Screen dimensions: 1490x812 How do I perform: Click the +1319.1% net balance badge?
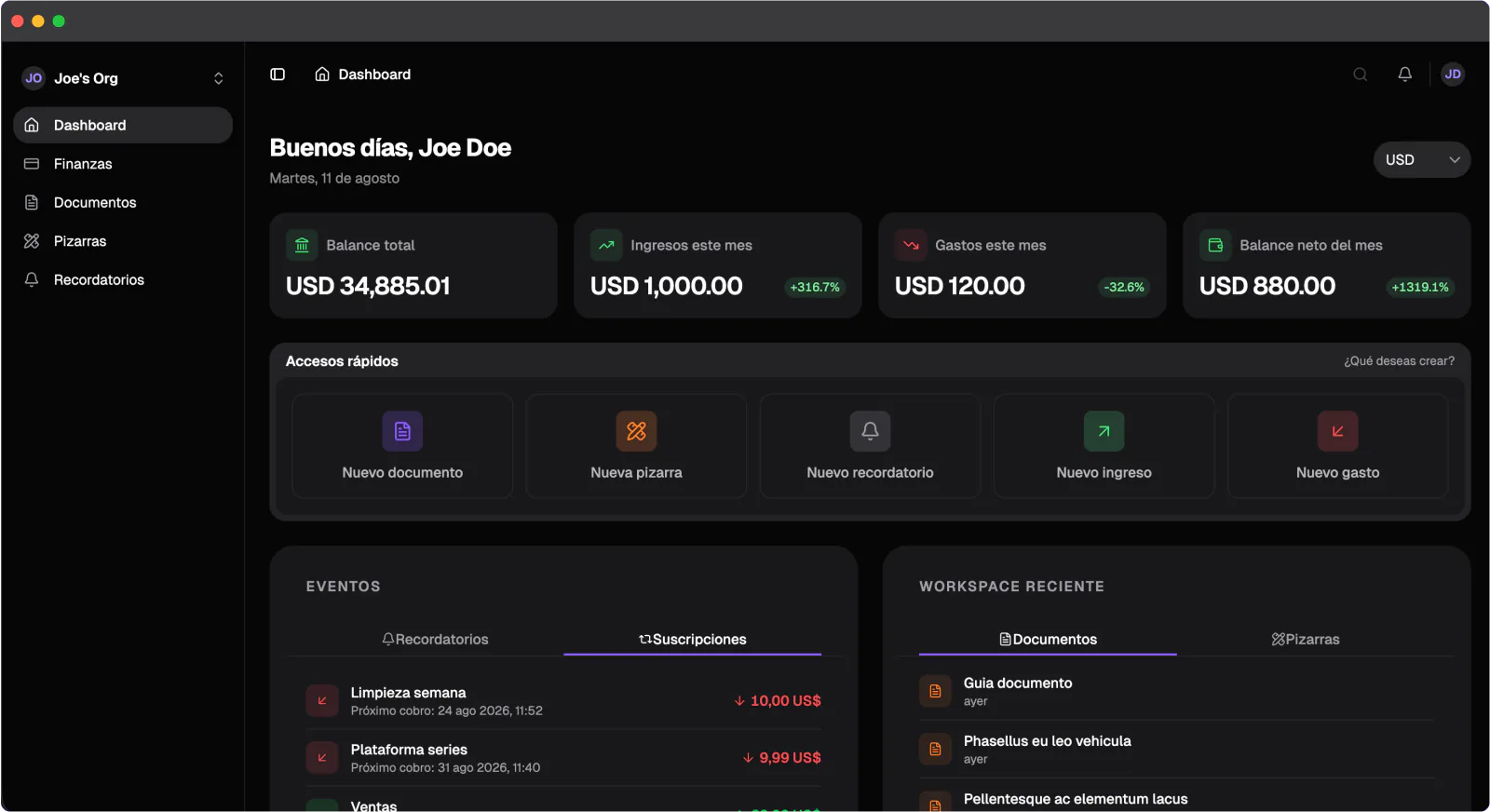pyautogui.click(x=1420, y=287)
